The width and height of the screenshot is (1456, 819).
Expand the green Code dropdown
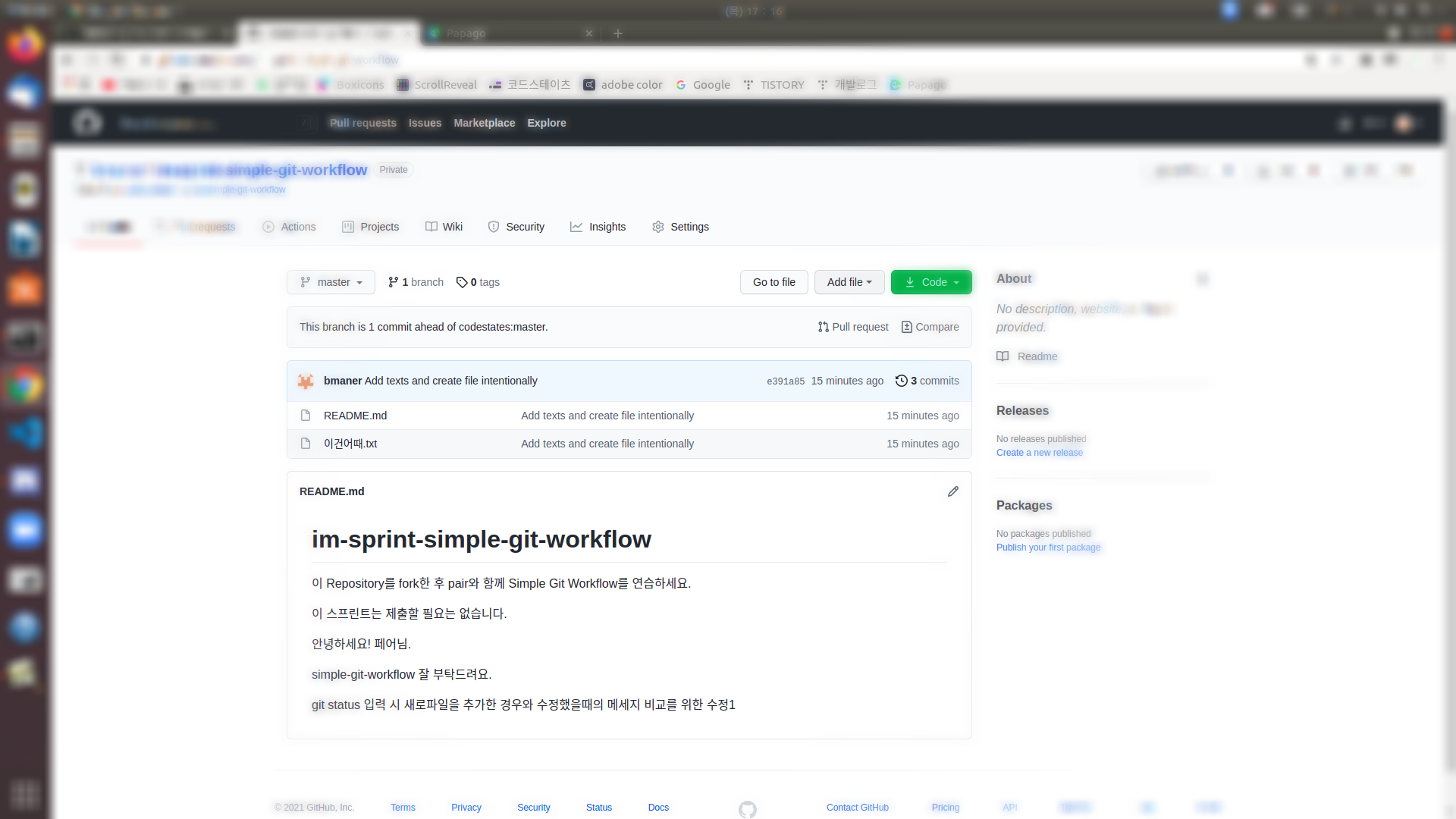(x=931, y=282)
